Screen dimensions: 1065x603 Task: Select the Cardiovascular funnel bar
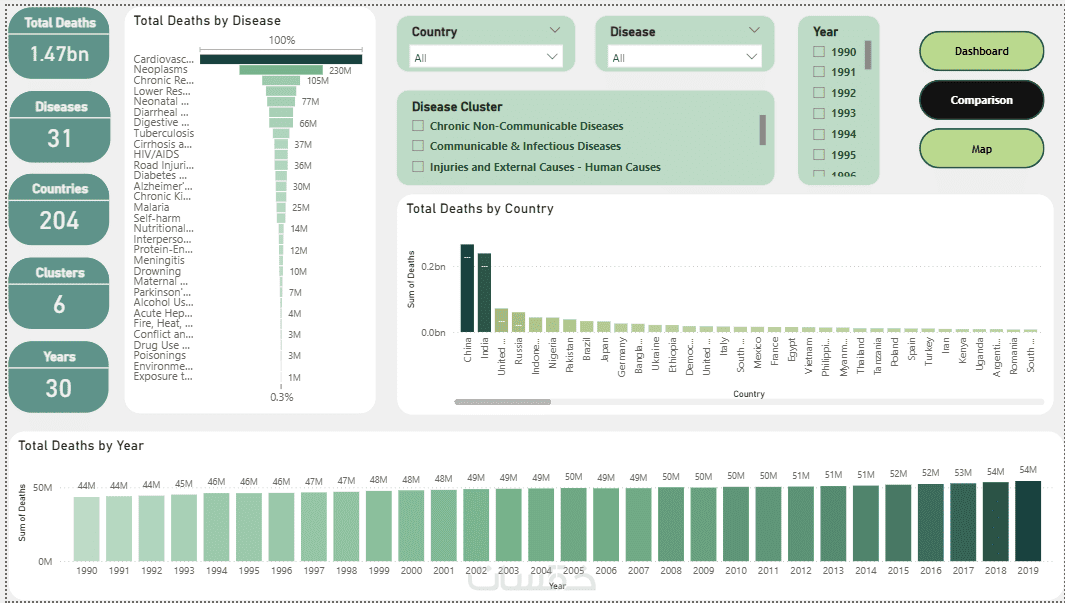pyautogui.click(x=281, y=59)
